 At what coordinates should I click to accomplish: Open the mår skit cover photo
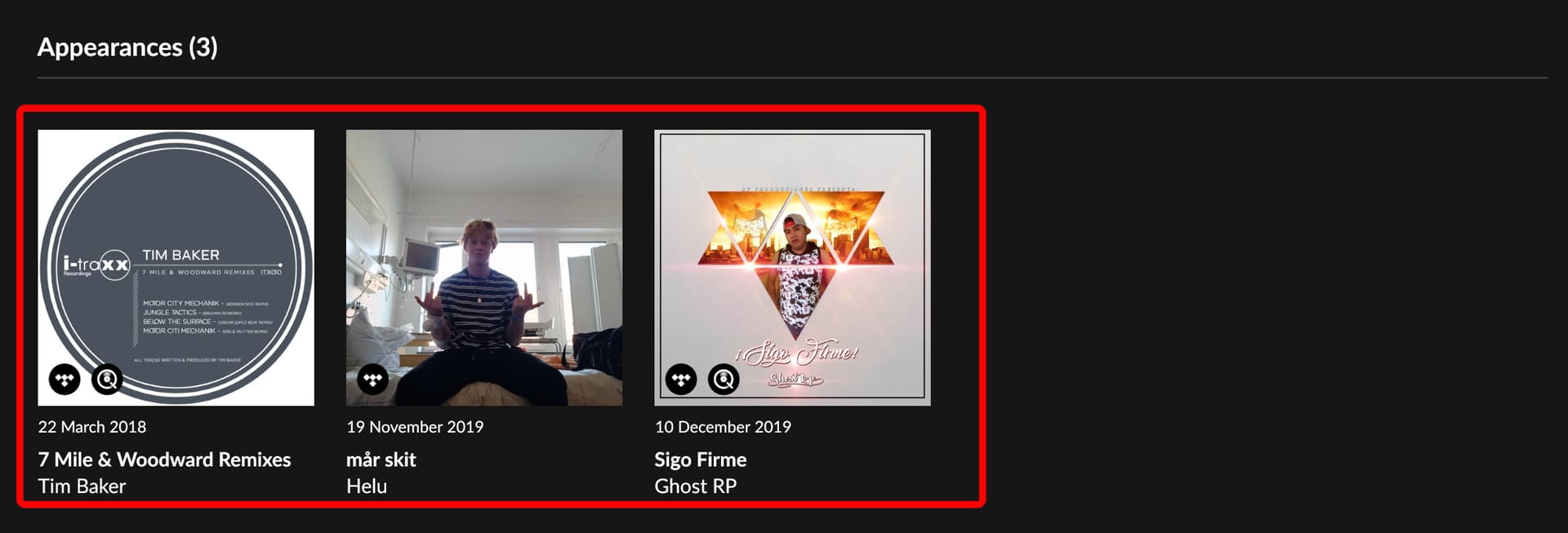(484, 268)
